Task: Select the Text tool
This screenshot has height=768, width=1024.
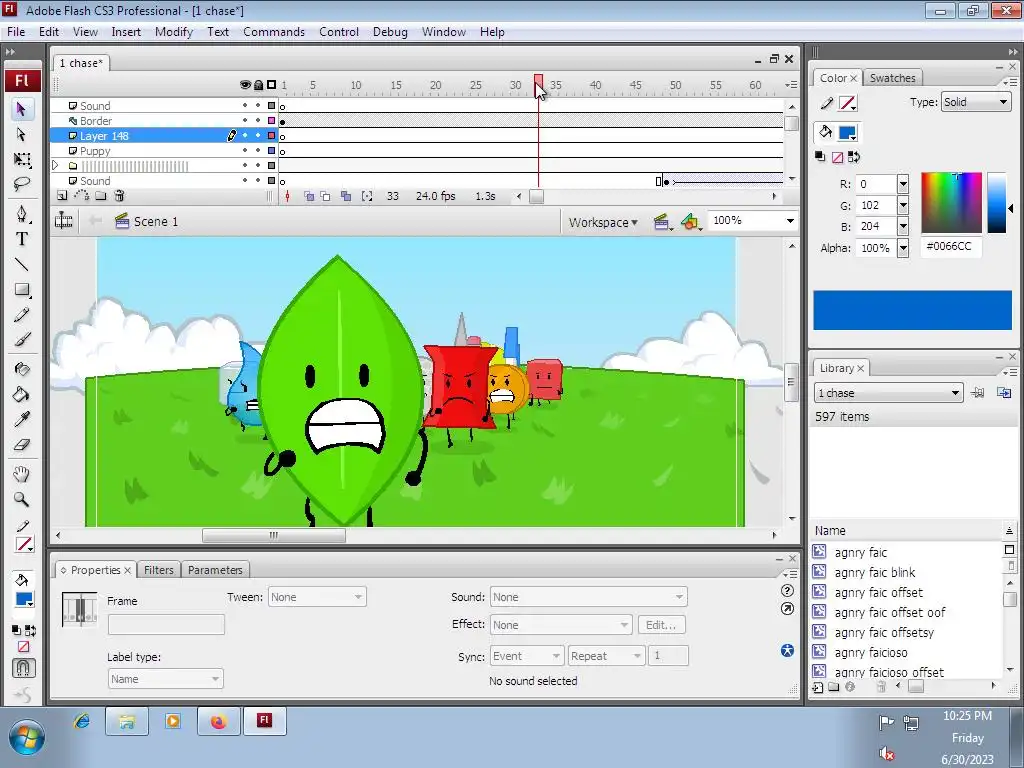Action: [22, 239]
